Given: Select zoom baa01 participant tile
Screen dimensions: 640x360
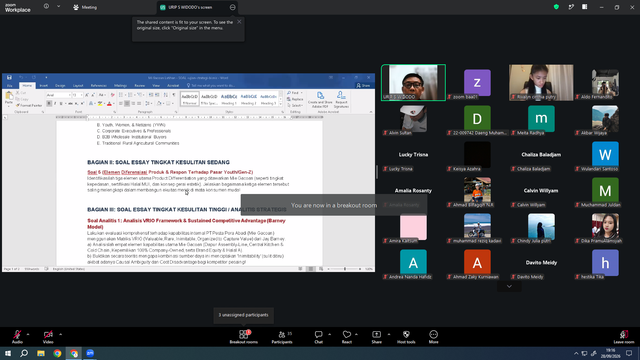Looking at the screenshot, I should [477, 82].
